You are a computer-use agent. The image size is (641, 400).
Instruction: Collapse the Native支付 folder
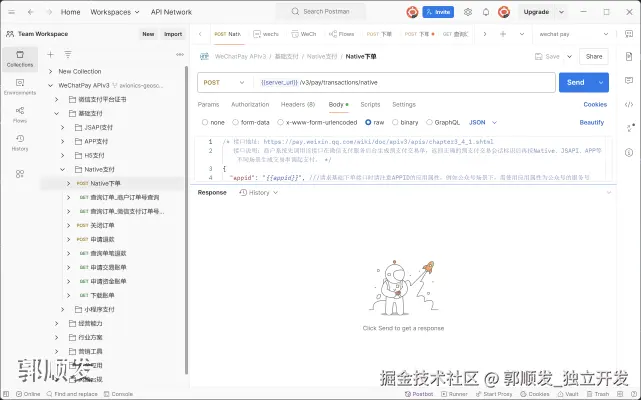pyautogui.click(x=63, y=169)
